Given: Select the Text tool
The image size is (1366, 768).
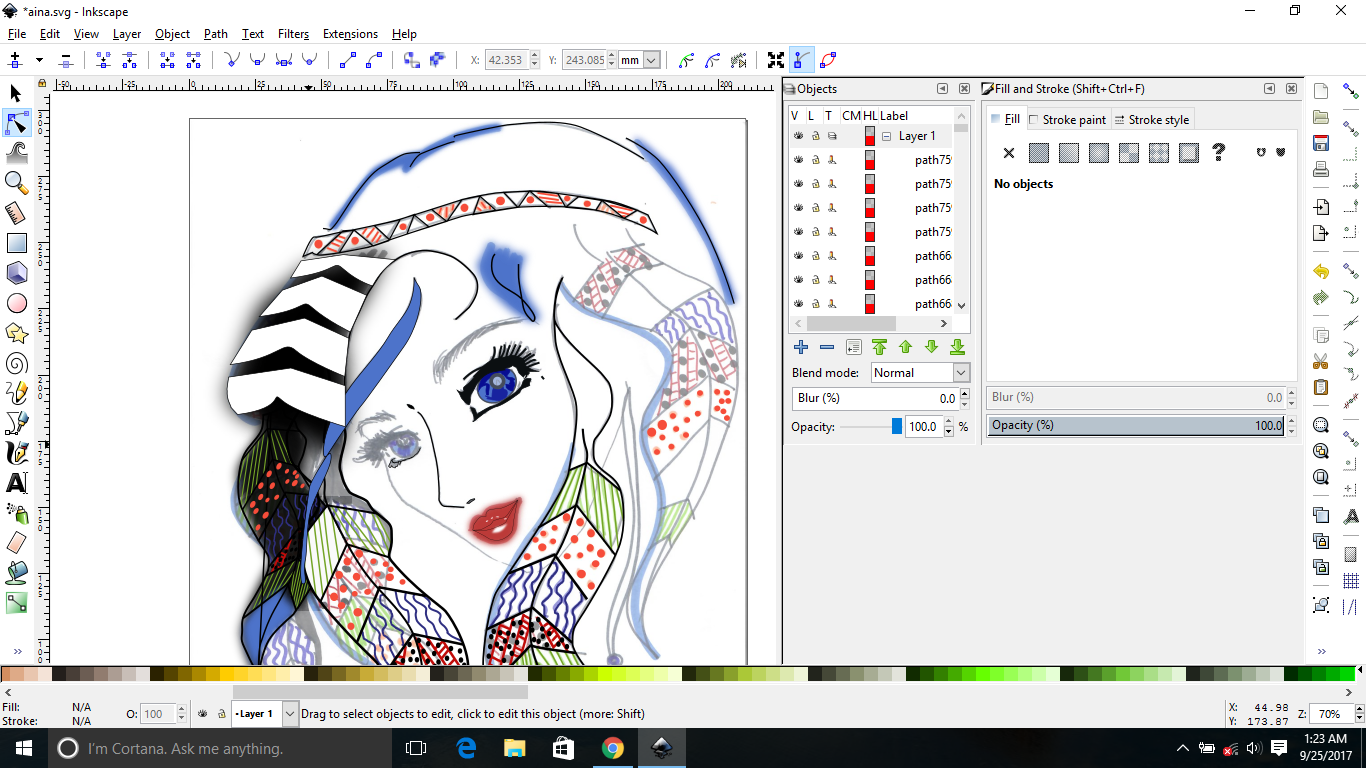Looking at the screenshot, I should click(x=16, y=483).
